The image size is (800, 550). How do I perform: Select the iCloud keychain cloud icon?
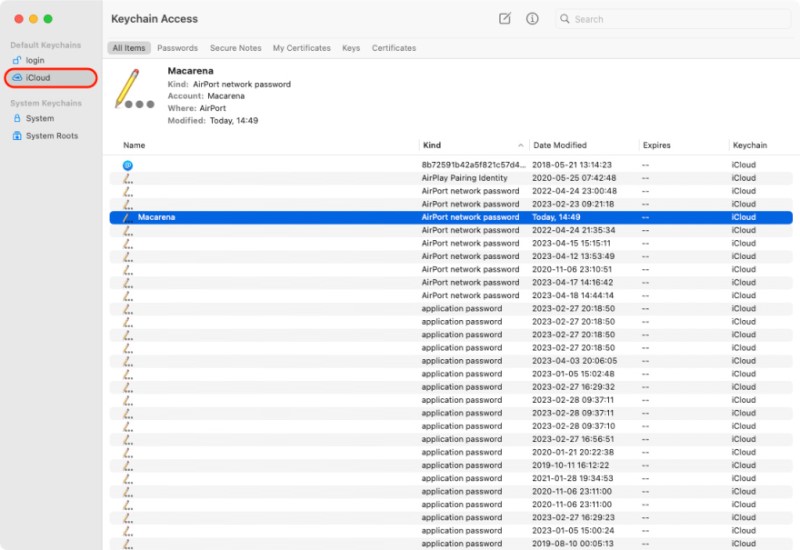pos(17,78)
